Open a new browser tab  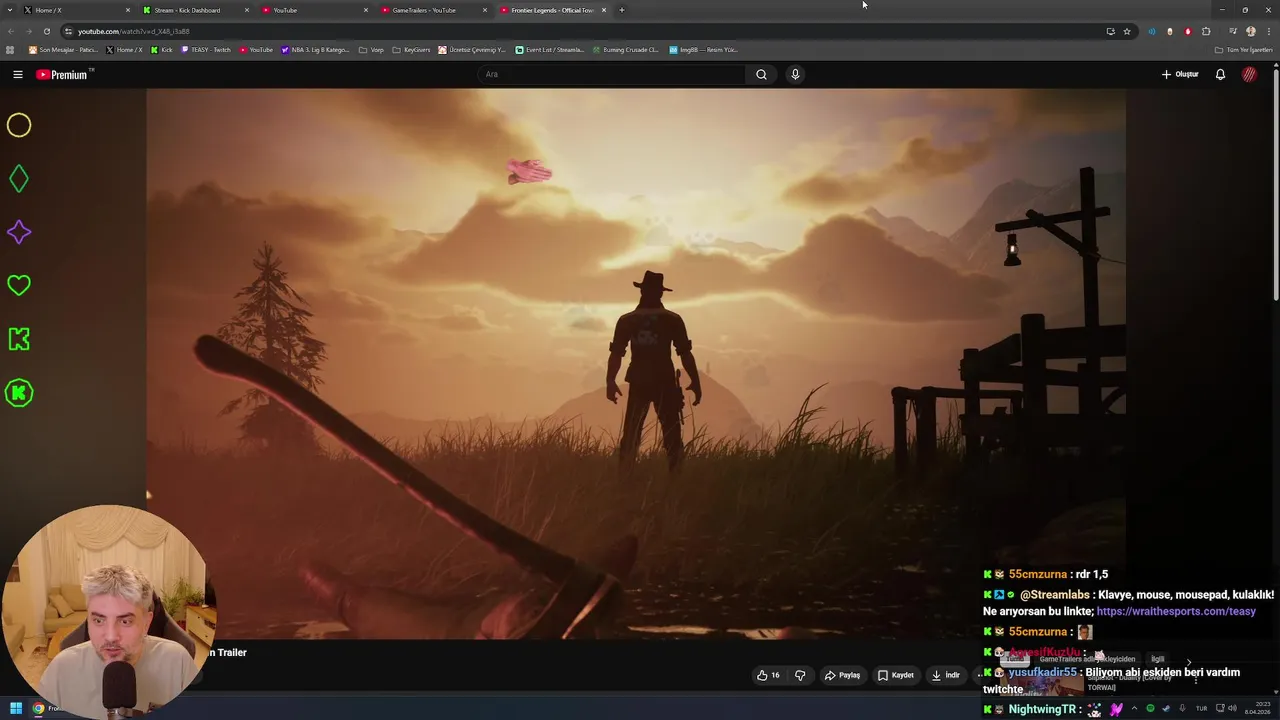tap(621, 10)
